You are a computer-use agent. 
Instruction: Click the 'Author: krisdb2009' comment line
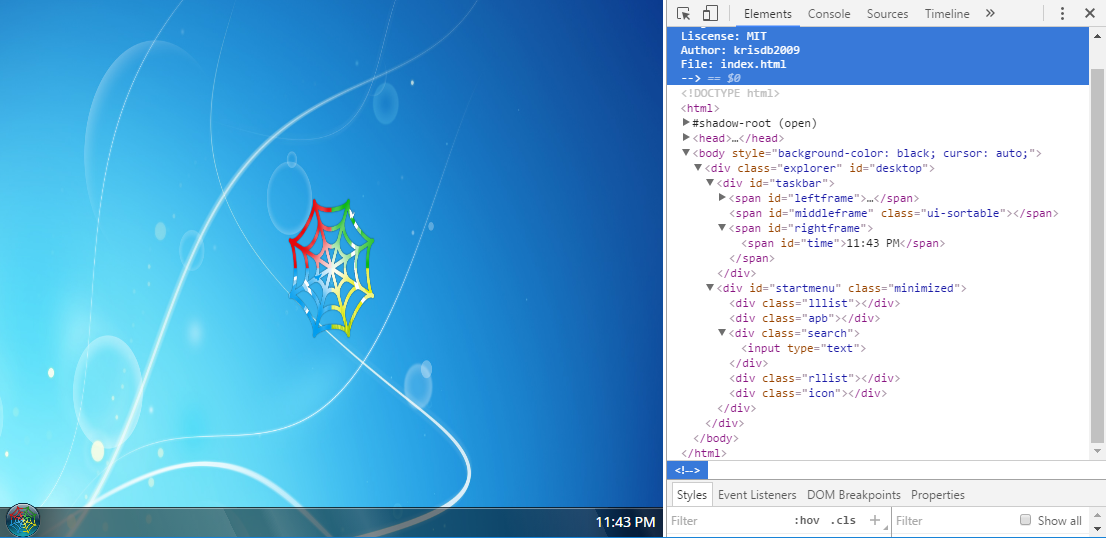[x=740, y=50]
